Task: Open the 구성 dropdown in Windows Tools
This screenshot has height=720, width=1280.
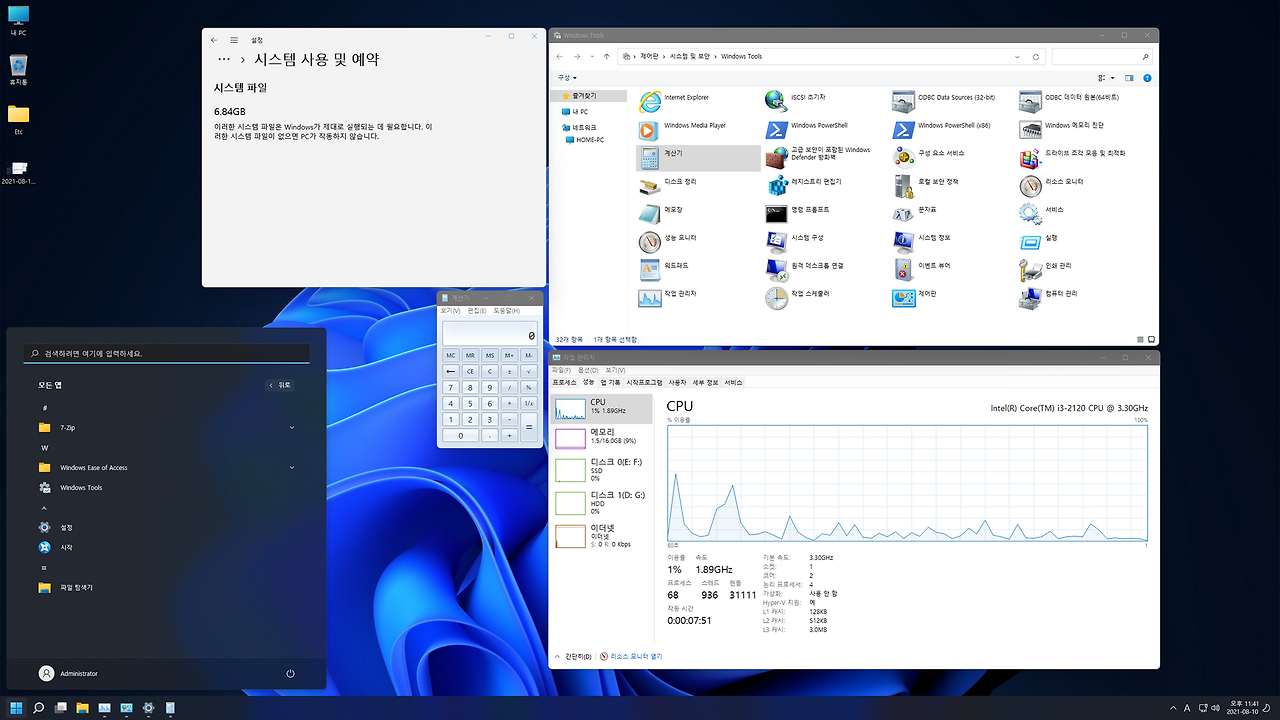Action: (567, 77)
